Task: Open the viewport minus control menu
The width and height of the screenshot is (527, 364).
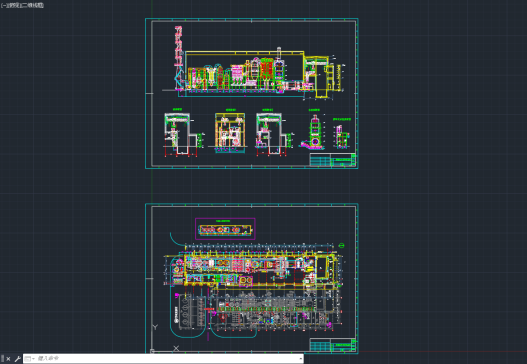Action: (3, 5)
